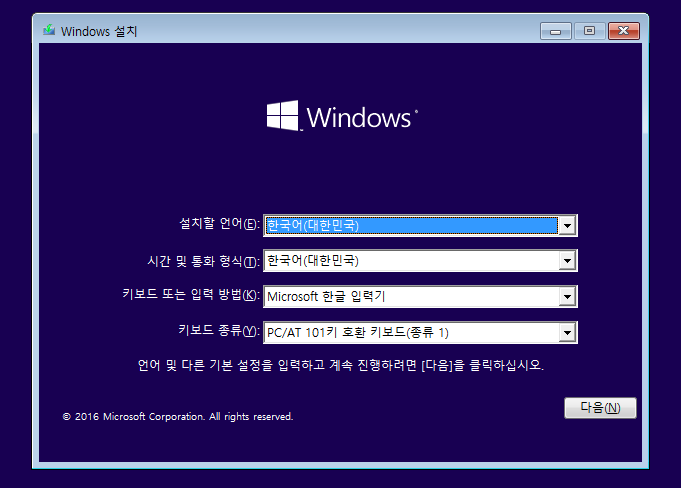Open the 키보드 또는 입력 방법 combo box
Viewport: 681px width, 488px height.
pos(420,297)
